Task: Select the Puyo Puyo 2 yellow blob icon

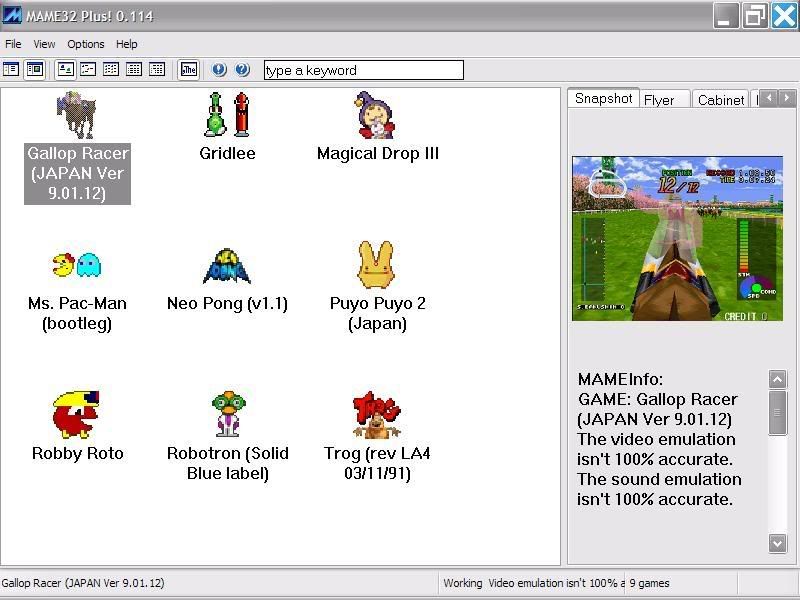Action: (376, 265)
